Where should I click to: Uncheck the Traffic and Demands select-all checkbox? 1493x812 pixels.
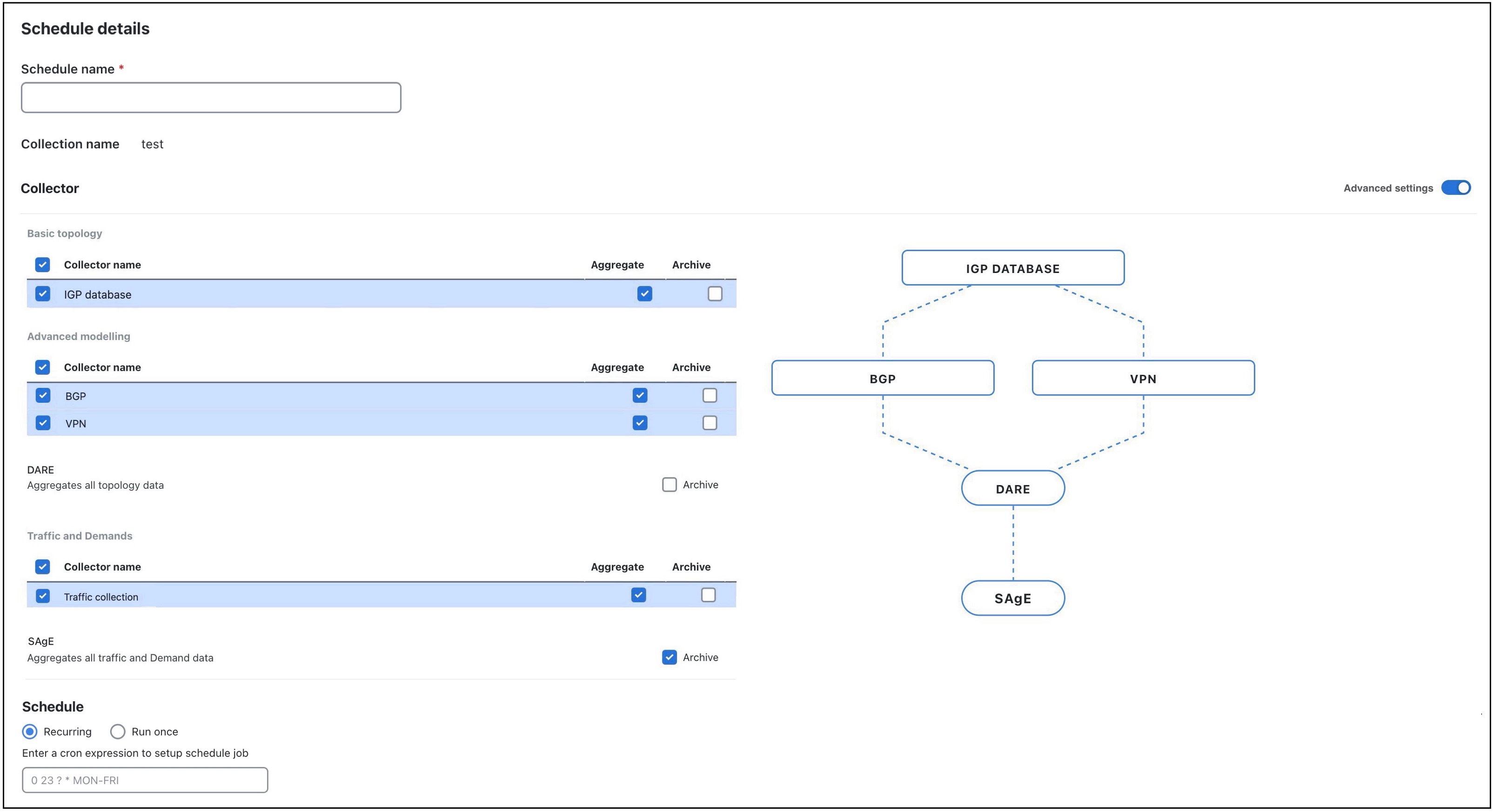[42, 566]
